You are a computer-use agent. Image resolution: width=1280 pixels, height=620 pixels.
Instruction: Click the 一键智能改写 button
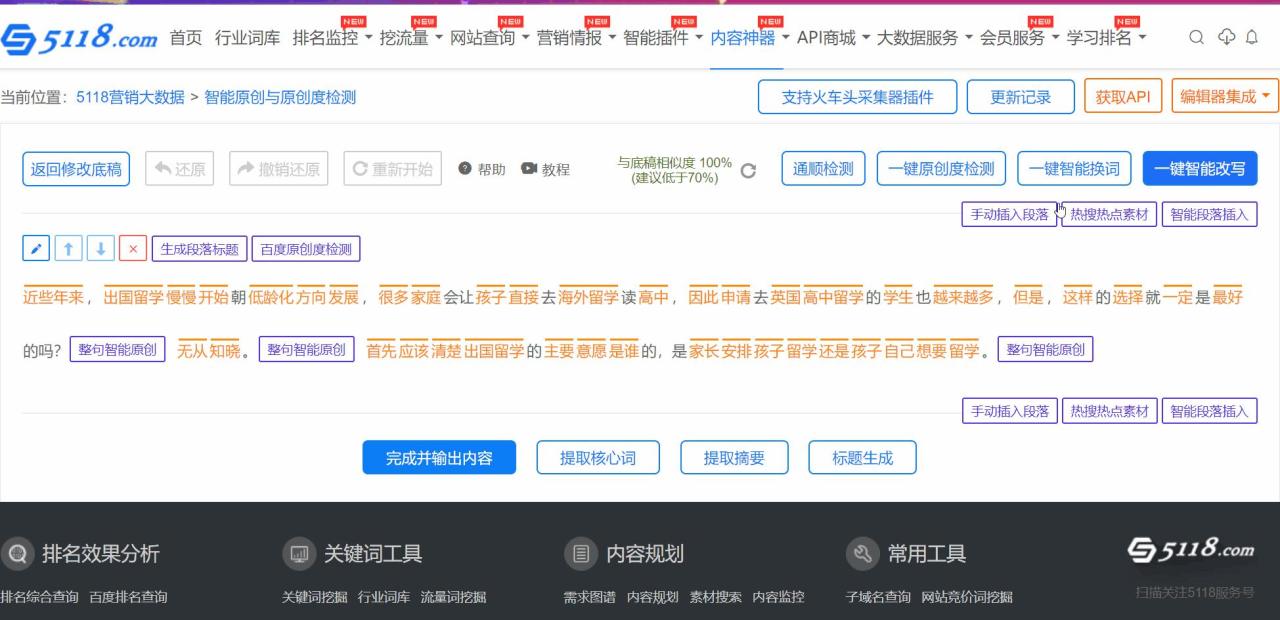tap(1199, 169)
